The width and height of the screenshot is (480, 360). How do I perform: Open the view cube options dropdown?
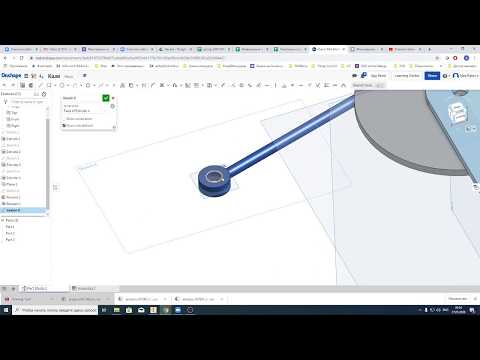[x=470, y=129]
